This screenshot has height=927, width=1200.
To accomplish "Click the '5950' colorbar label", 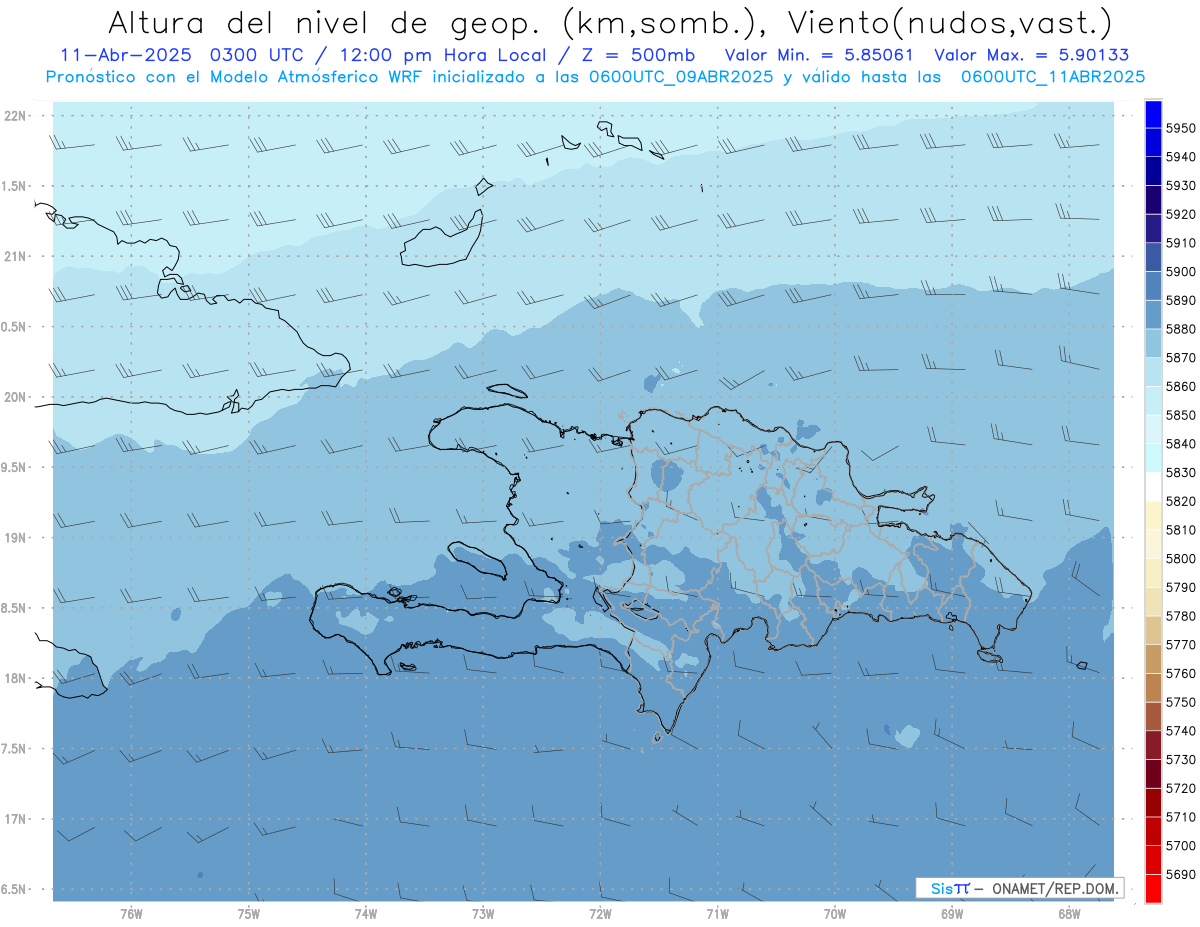I will click(1181, 128).
